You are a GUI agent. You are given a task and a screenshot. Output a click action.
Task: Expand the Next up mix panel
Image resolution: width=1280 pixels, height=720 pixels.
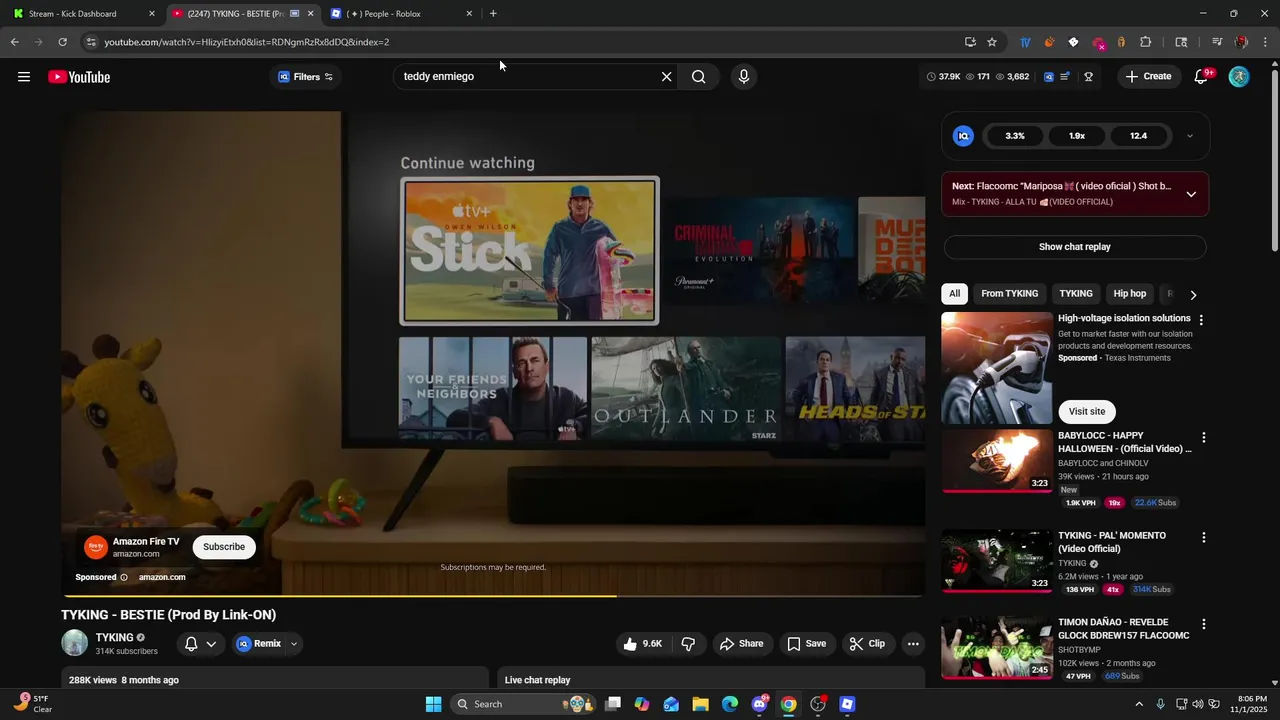[x=1191, y=194]
